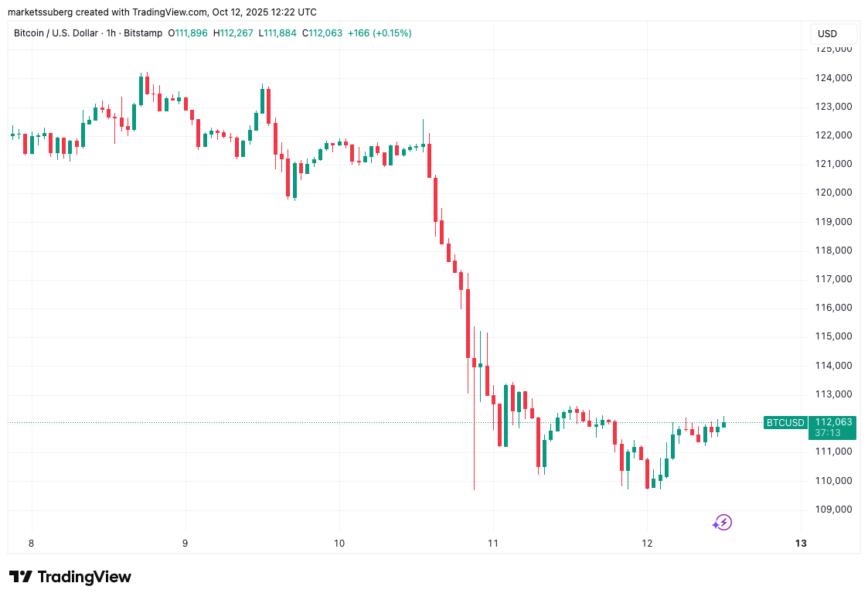Click the marketssuberg TradingView.com attribution text

tap(162, 11)
